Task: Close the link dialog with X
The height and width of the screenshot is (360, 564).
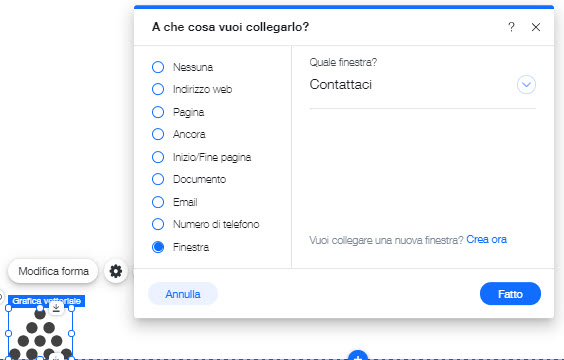Action: (536, 27)
